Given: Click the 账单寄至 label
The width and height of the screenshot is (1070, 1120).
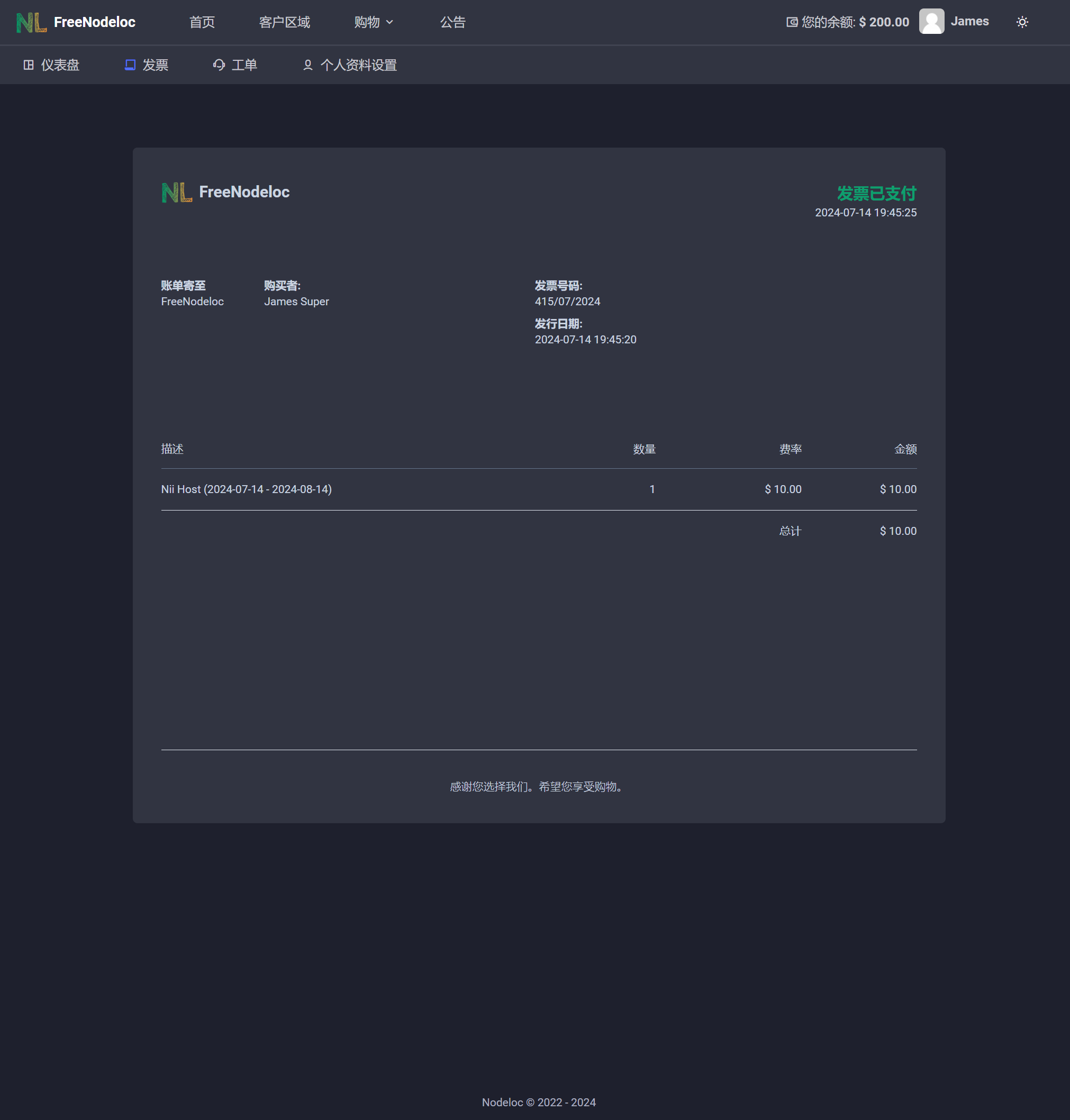Looking at the screenshot, I should (183, 286).
